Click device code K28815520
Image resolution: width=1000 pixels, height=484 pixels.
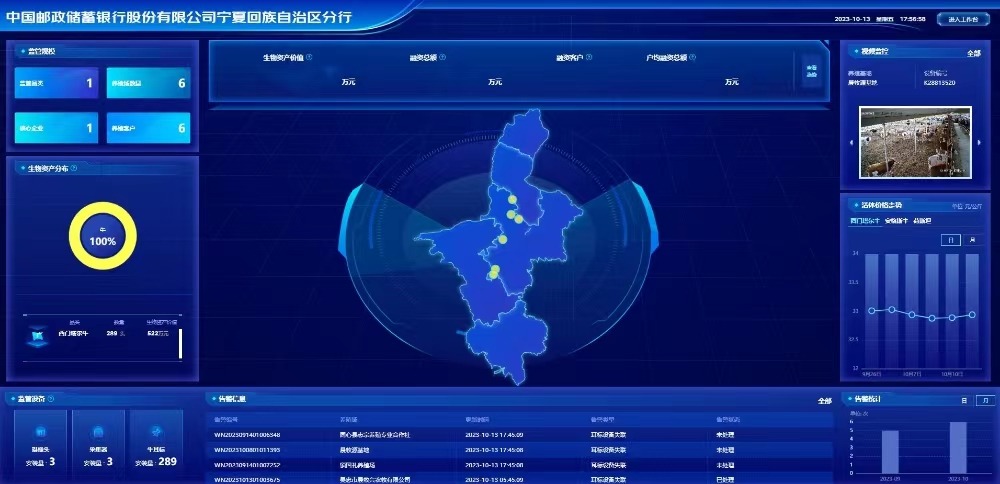pyautogui.click(x=939, y=83)
